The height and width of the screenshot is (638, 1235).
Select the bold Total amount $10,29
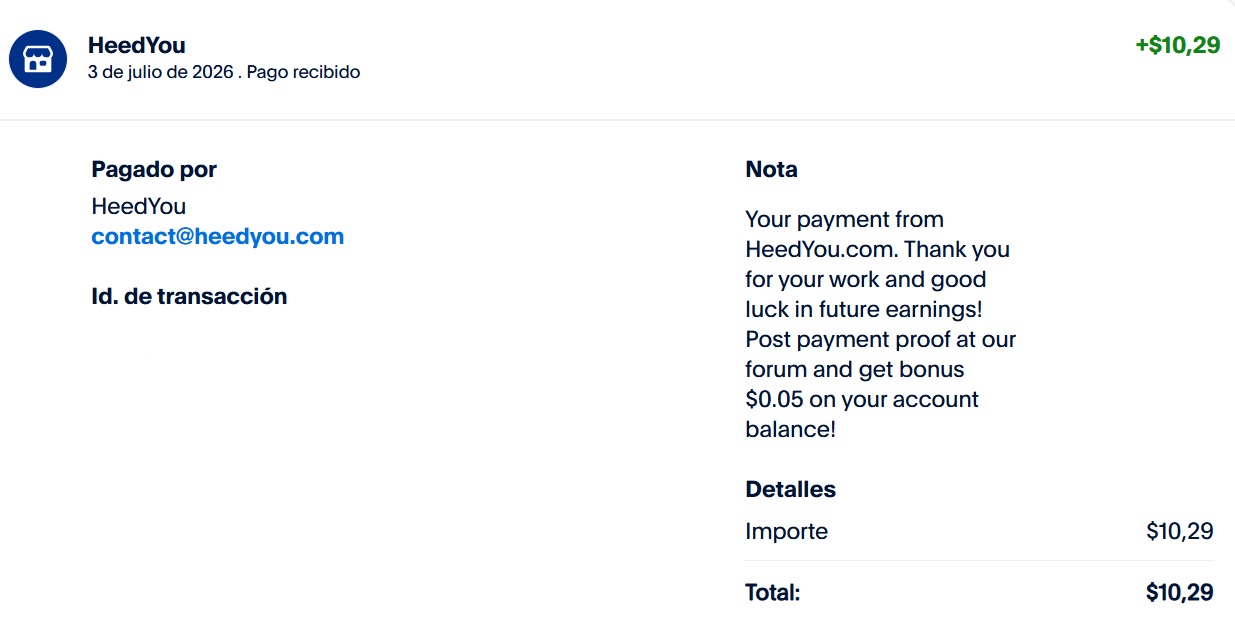coord(1180,592)
